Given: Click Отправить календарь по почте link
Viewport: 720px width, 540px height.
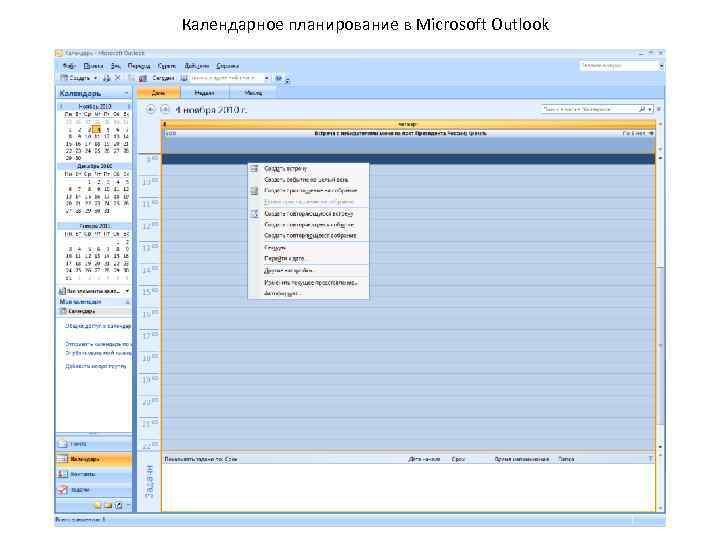Looking at the screenshot, I should (98, 344).
